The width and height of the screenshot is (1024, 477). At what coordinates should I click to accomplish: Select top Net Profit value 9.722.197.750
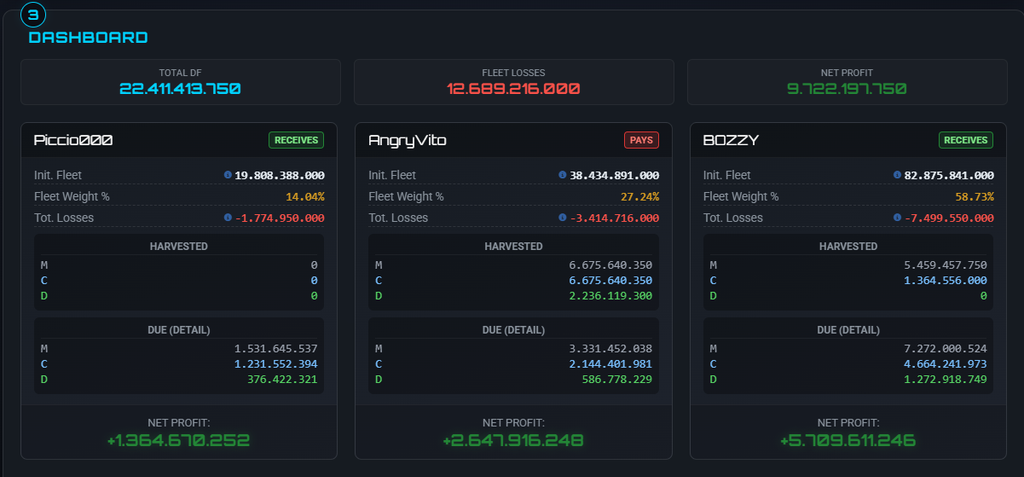(846, 88)
